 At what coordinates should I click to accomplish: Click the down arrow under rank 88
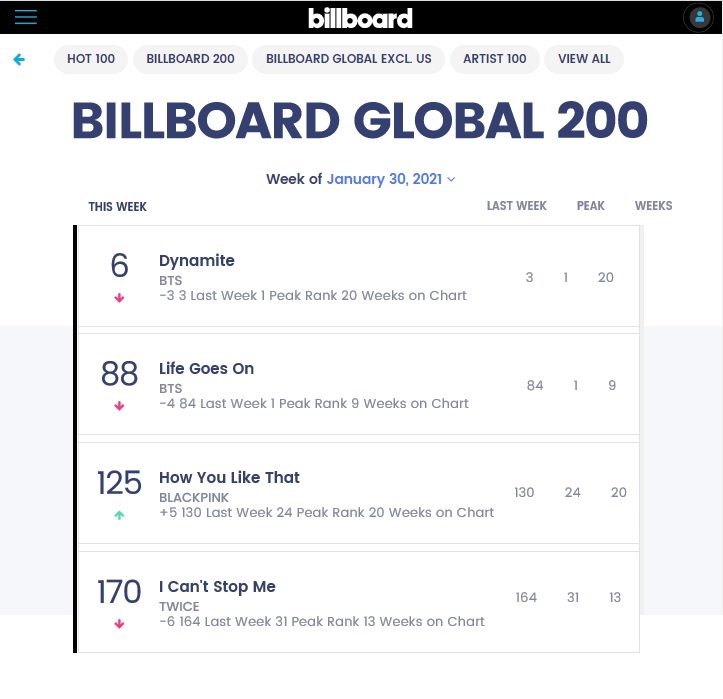[x=120, y=406]
